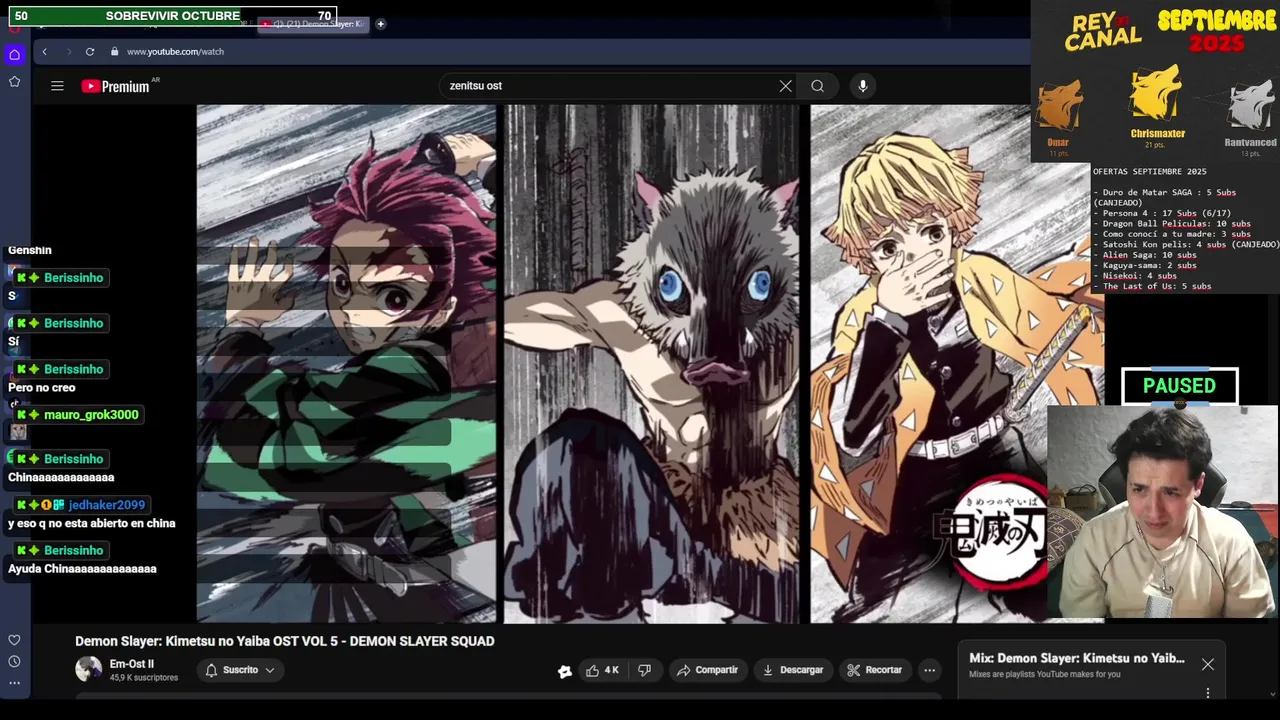
Task: Open the history clock icon in sidebar
Action: [x=14, y=661]
